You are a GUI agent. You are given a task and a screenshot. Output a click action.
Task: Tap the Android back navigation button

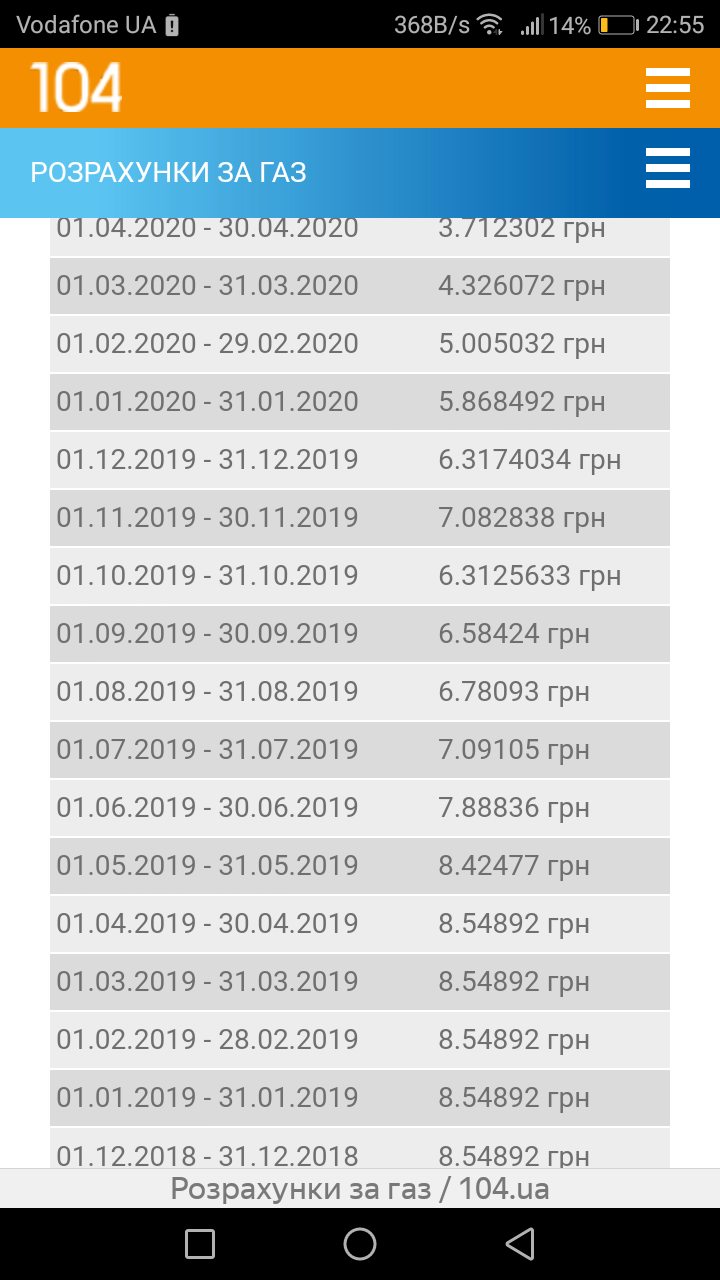519,1243
